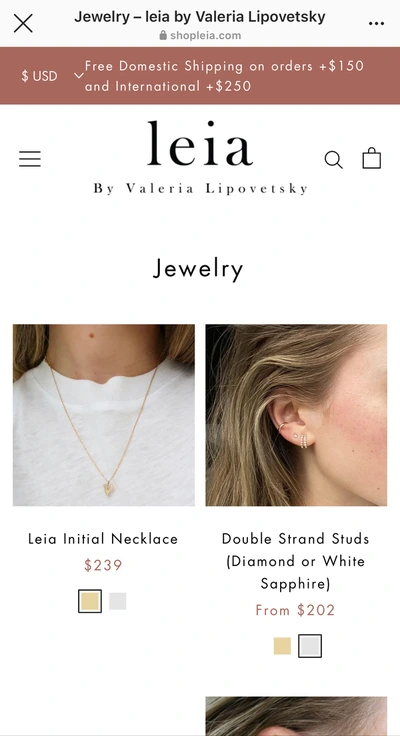The width and height of the screenshot is (400, 736).
Task: Open the hamburger navigation menu
Action: tap(30, 159)
